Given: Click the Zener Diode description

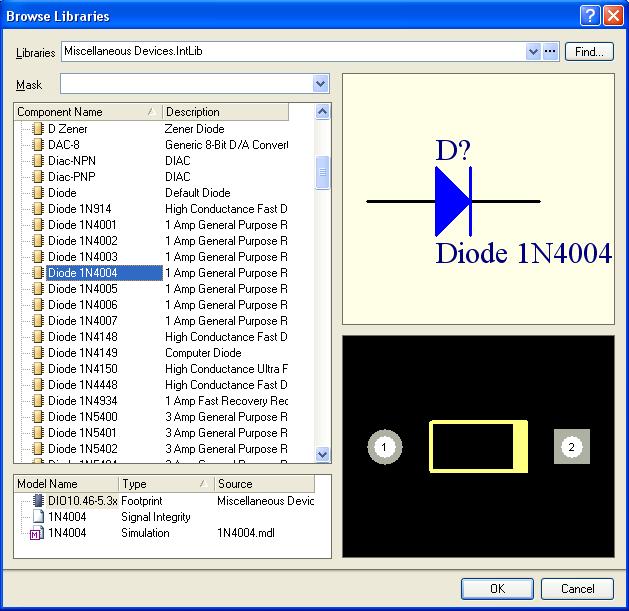Looking at the screenshot, I should pos(195,129).
